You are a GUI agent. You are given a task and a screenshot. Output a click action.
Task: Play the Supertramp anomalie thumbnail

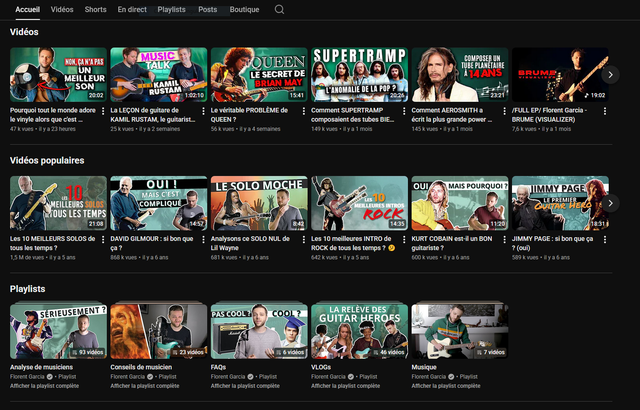click(x=360, y=75)
